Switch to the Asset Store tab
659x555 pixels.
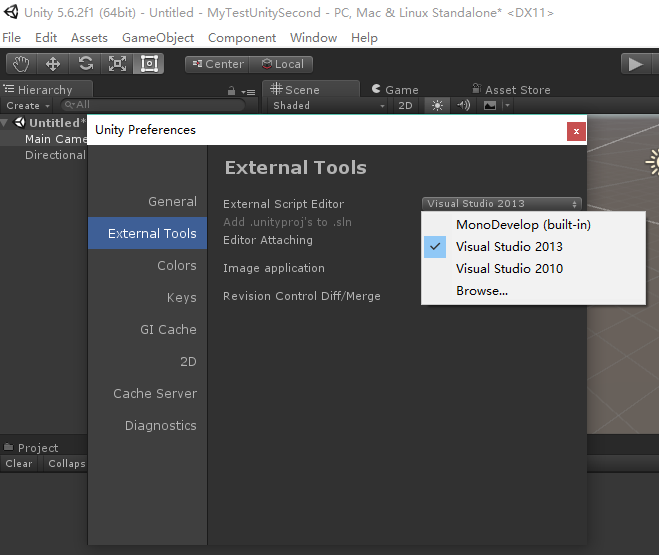(x=511, y=90)
